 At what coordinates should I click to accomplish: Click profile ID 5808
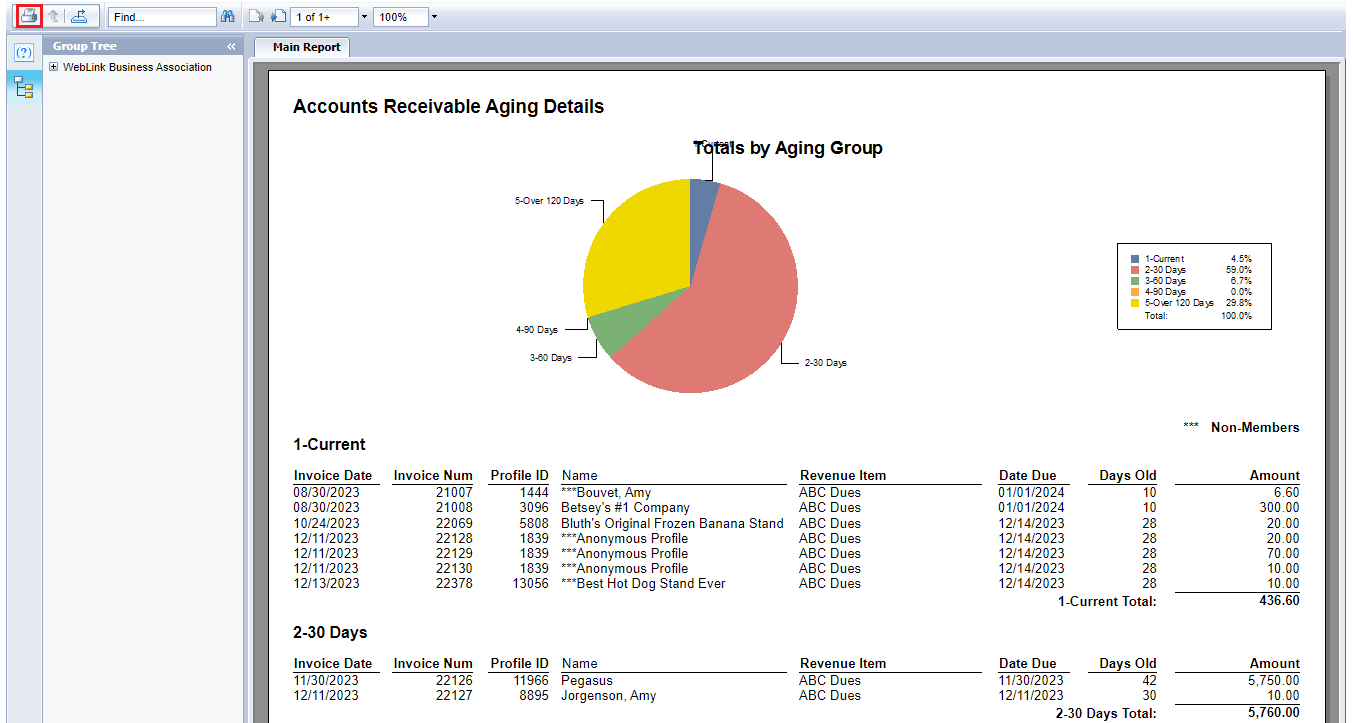tap(534, 523)
